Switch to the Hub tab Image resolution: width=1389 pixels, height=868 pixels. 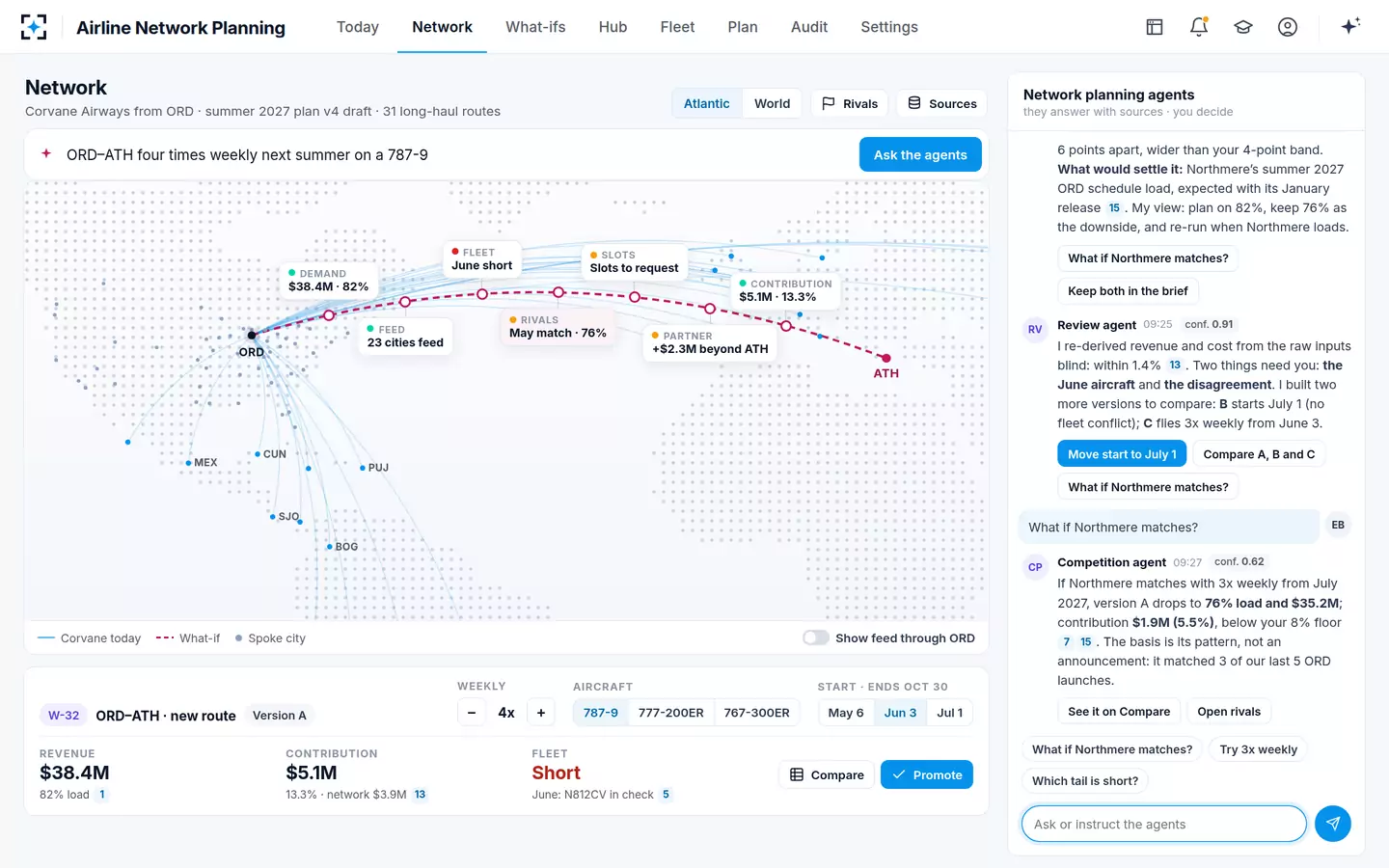point(613,27)
